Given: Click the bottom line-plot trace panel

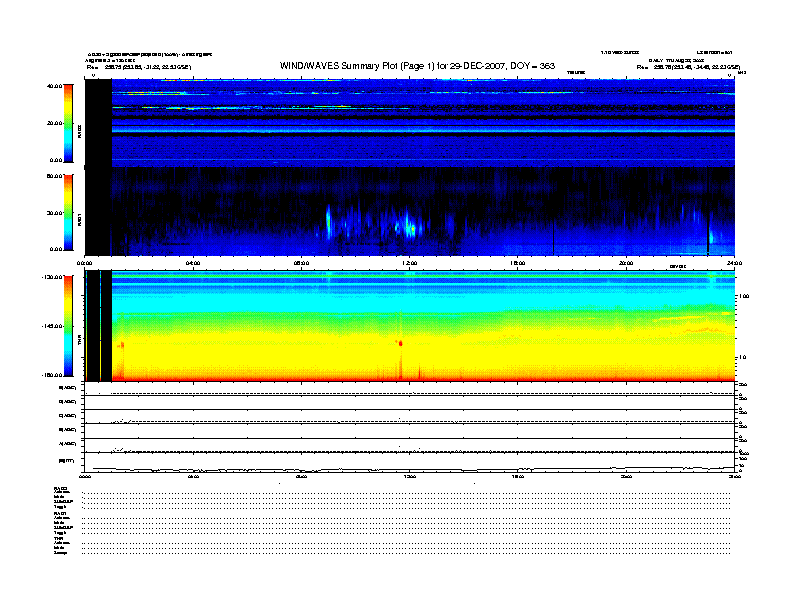Looking at the screenshot, I should (410, 462).
